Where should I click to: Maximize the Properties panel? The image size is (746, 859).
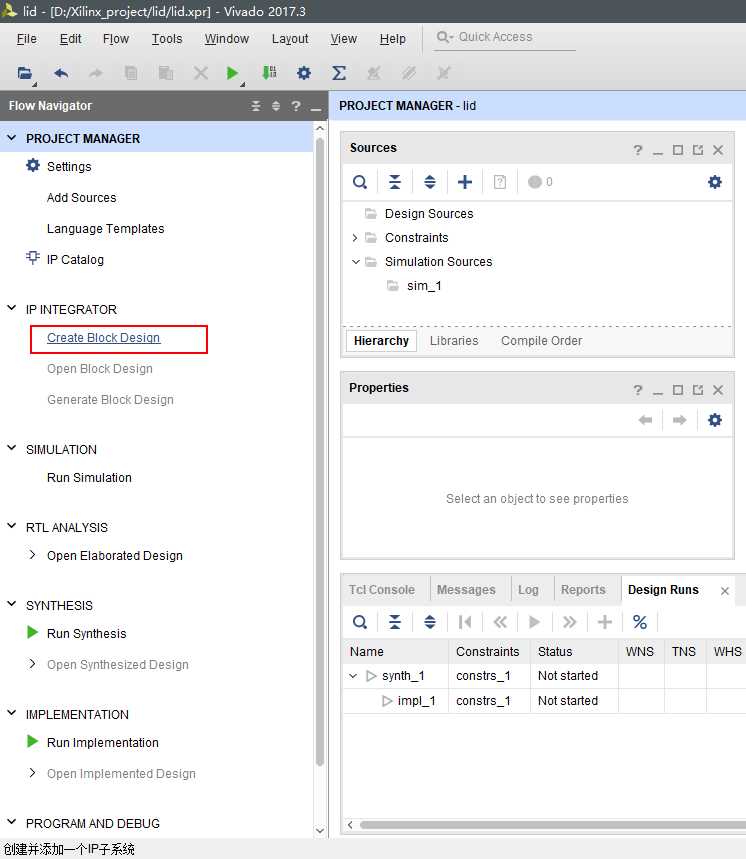(x=678, y=390)
